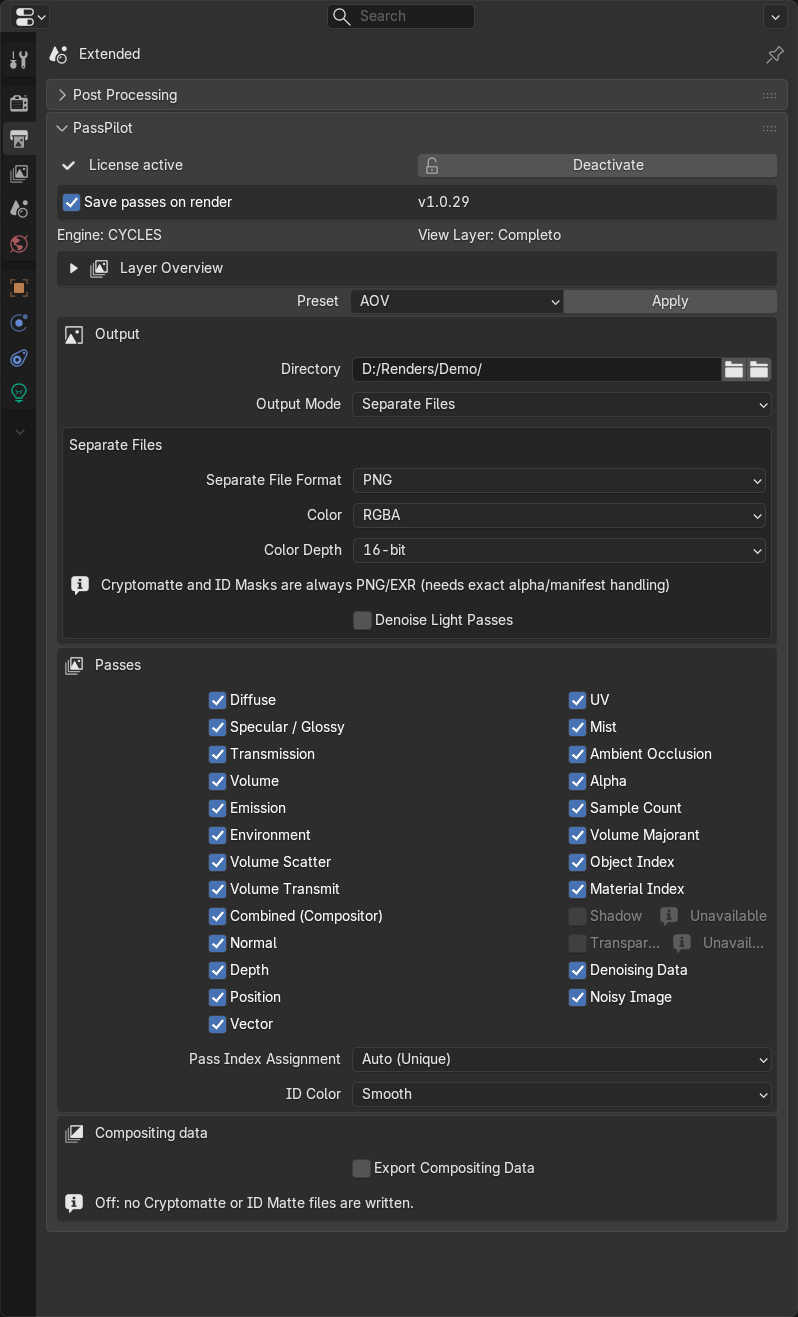The image size is (798, 1317).
Task: Uncheck the Noisy Image pass
Action: click(x=577, y=997)
